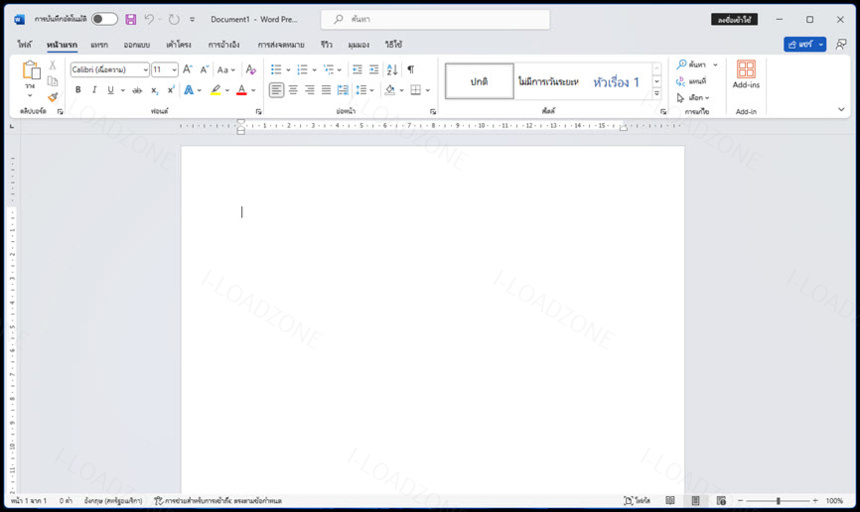
Task: Apply yellow text highlight color
Action: point(216,90)
